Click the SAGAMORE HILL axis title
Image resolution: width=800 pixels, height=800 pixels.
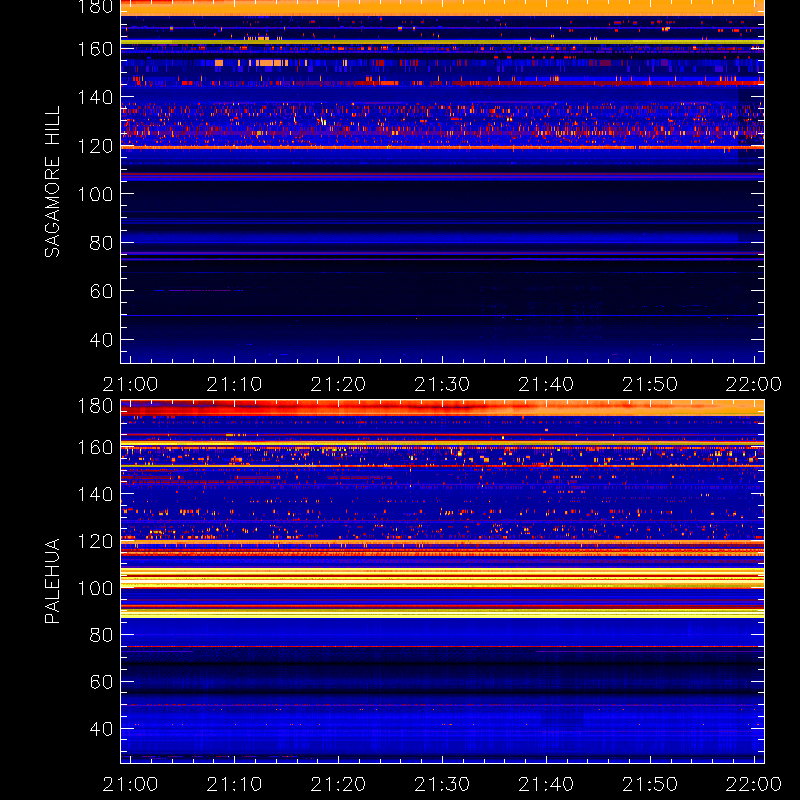pyautogui.click(x=53, y=182)
